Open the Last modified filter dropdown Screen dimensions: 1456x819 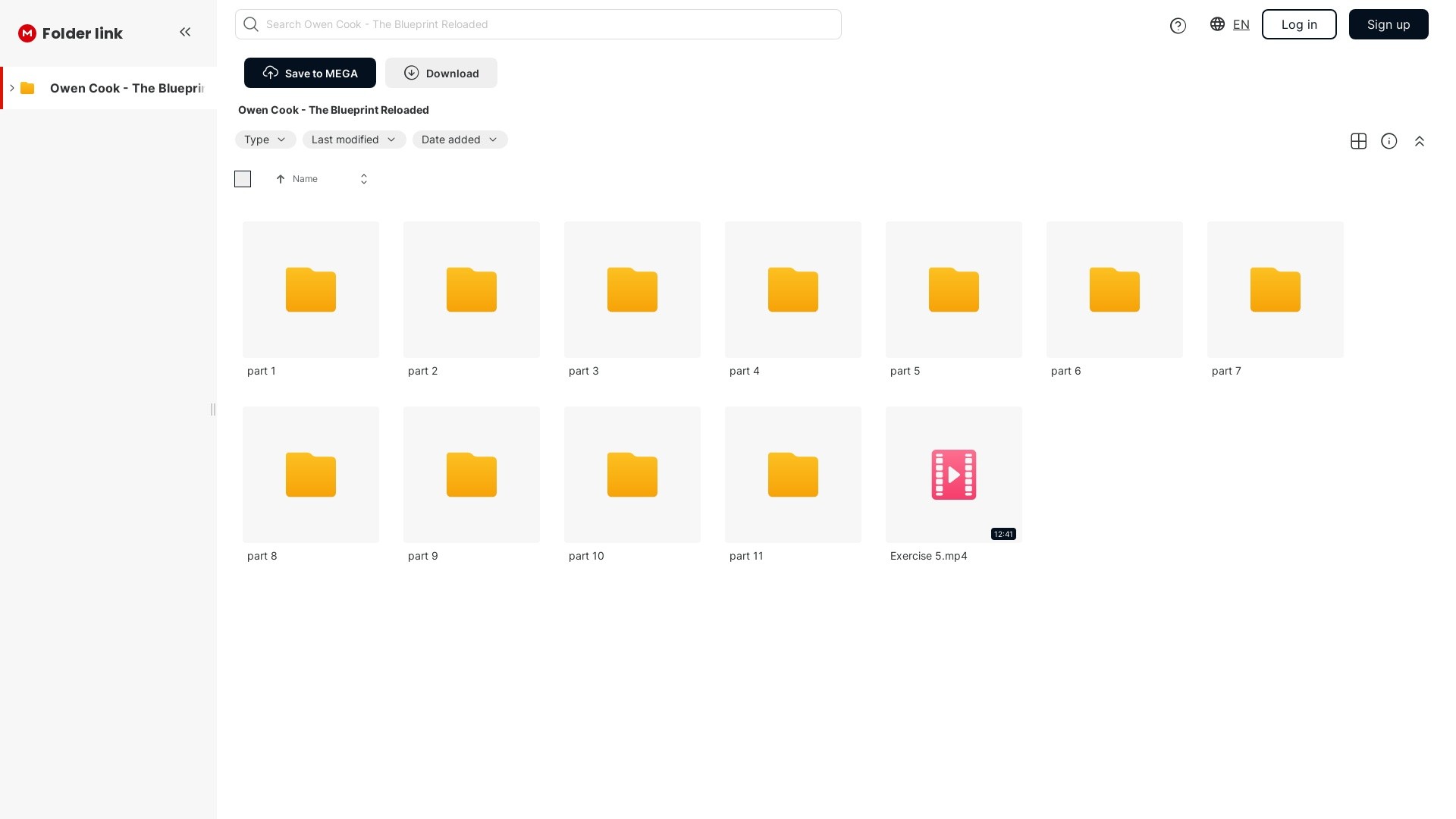(353, 140)
